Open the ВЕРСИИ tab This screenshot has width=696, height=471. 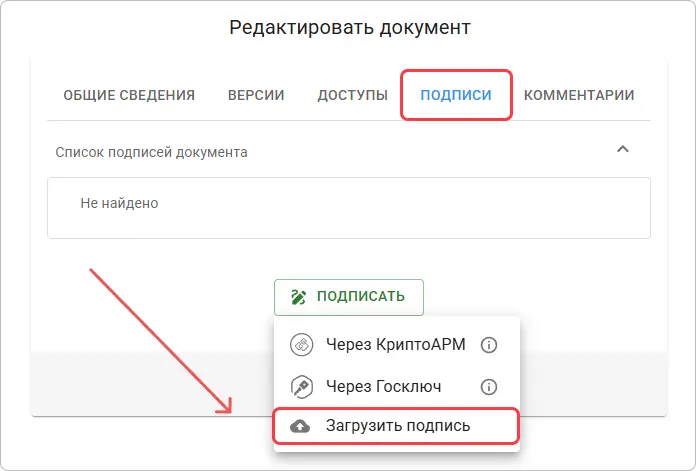(x=256, y=96)
